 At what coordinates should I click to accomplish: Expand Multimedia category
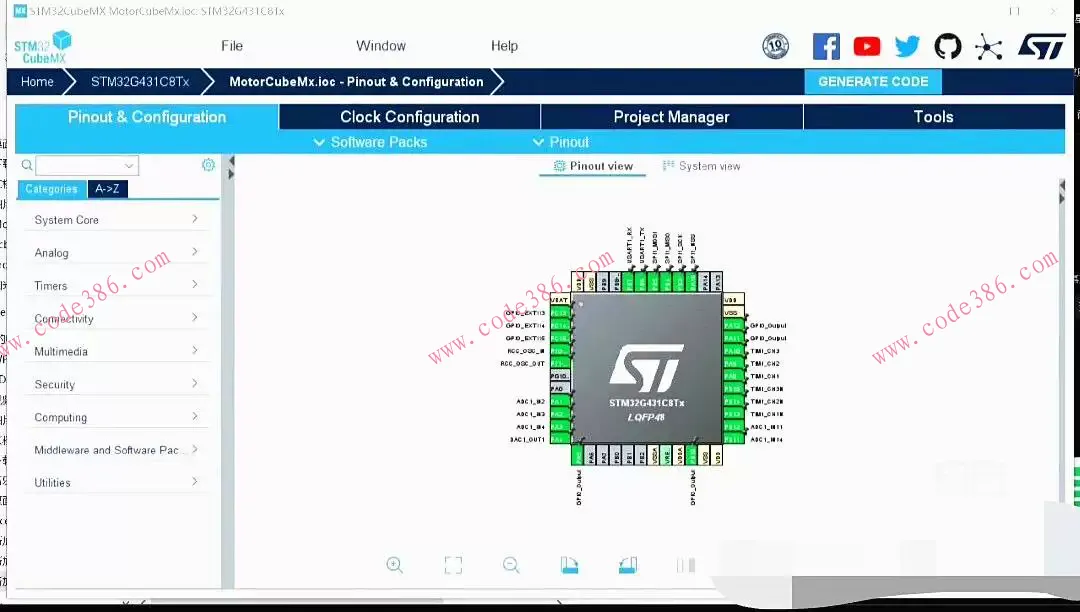point(116,351)
